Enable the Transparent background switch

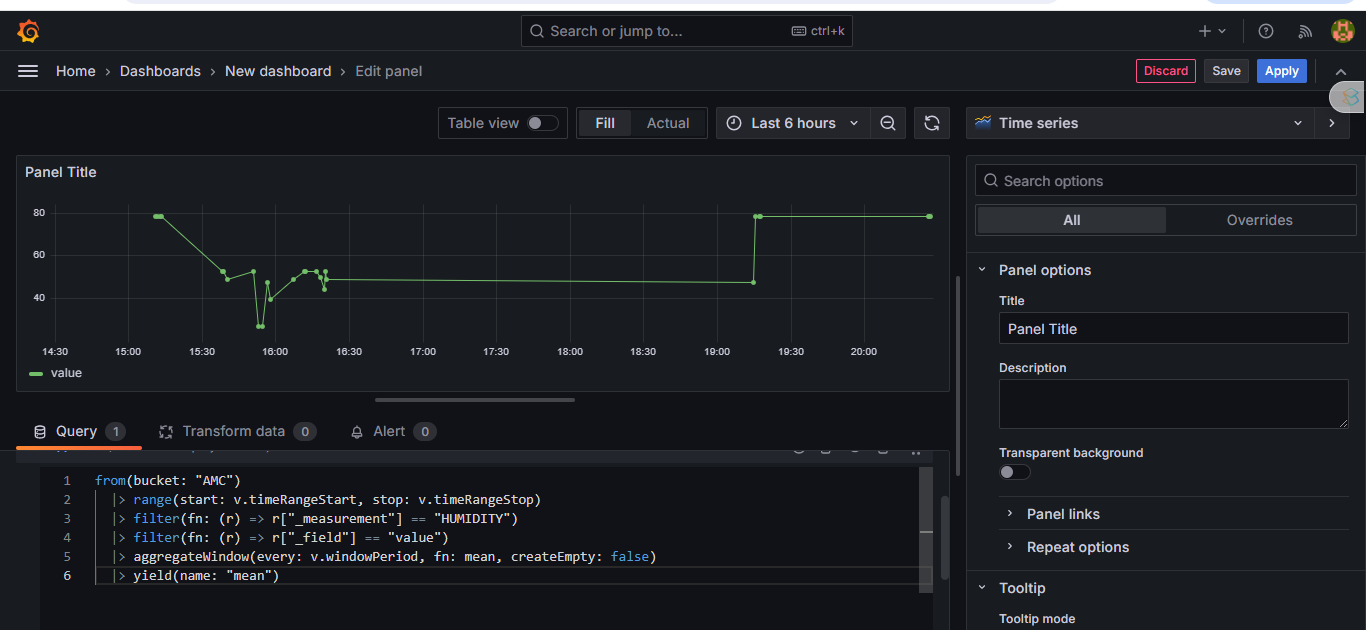1014,472
